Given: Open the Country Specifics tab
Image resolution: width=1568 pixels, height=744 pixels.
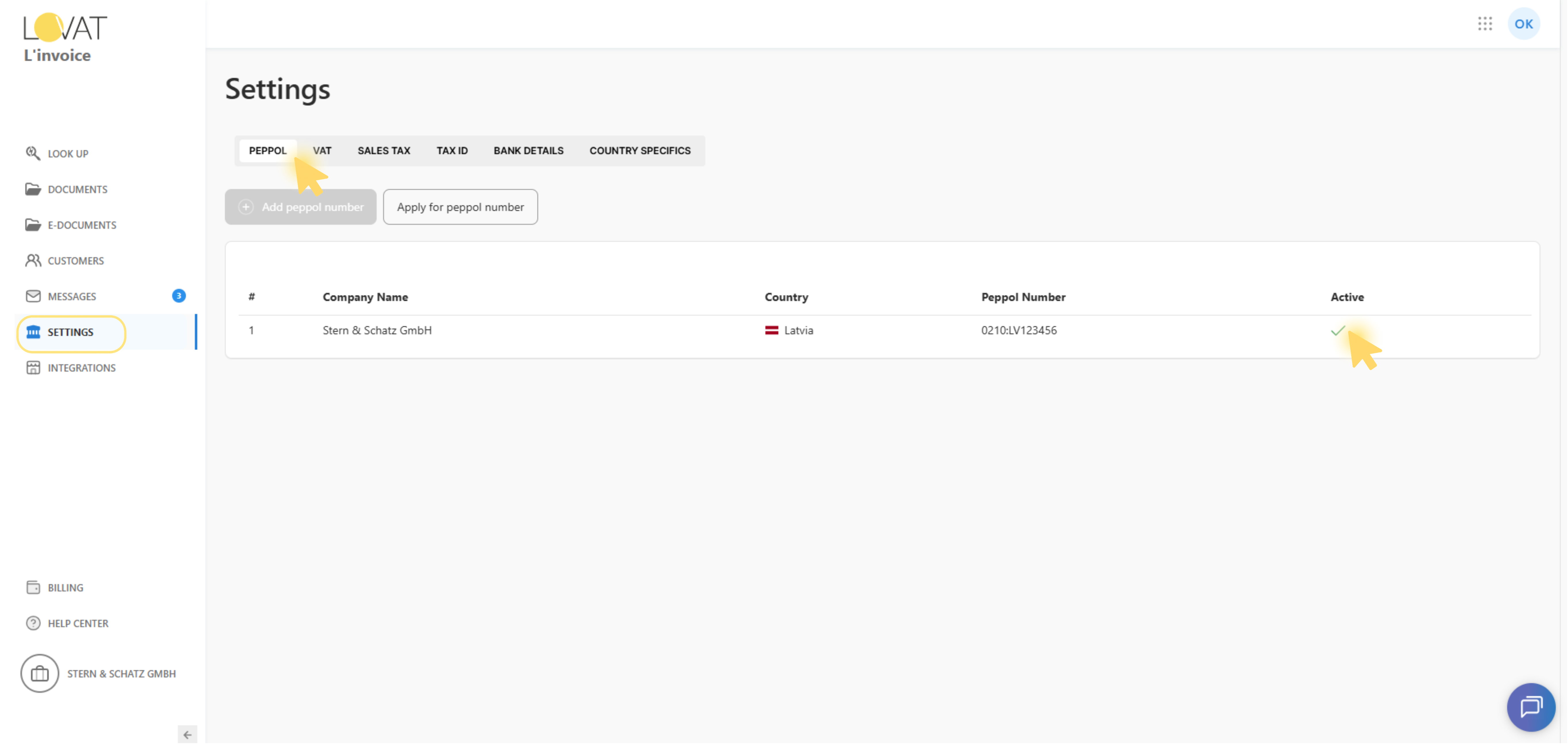Looking at the screenshot, I should pos(640,150).
